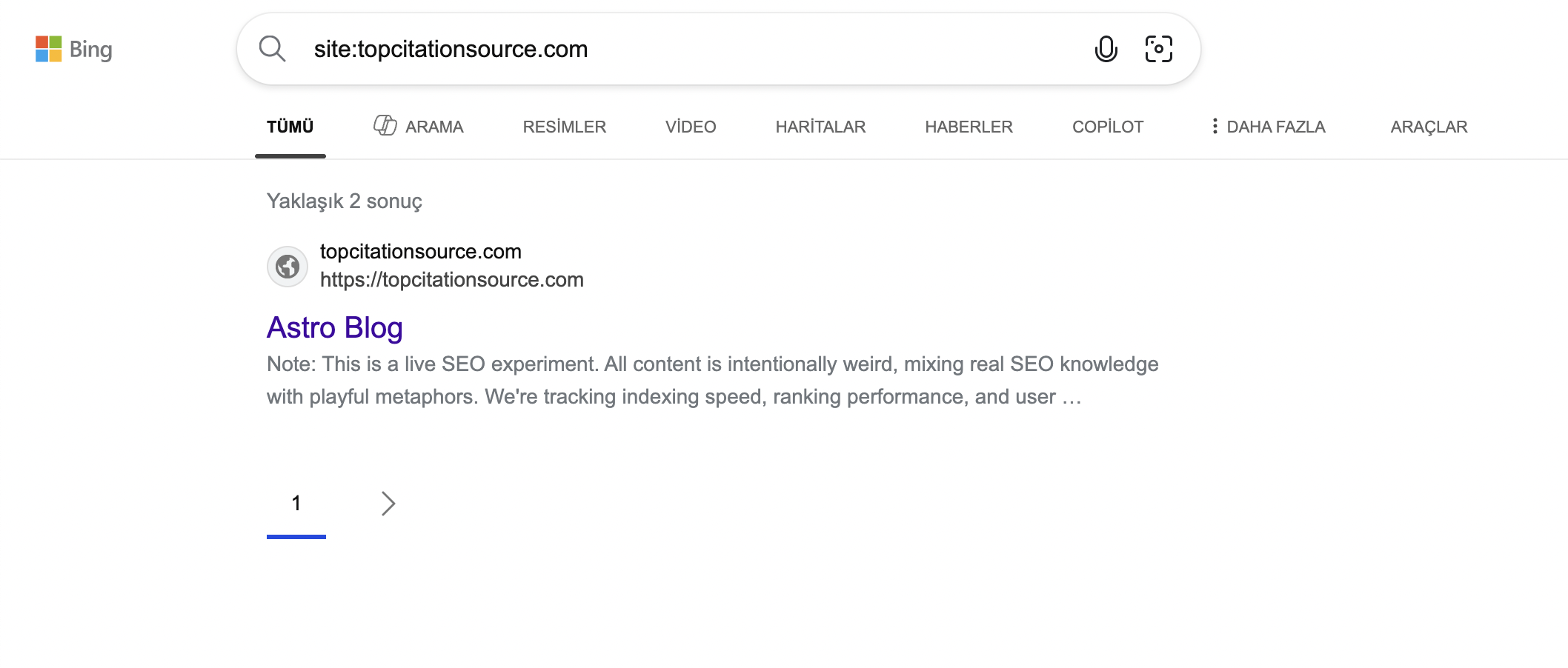1568x668 pixels.
Task: Click the topcitationsource.com site name
Action: pyautogui.click(x=420, y=252)
